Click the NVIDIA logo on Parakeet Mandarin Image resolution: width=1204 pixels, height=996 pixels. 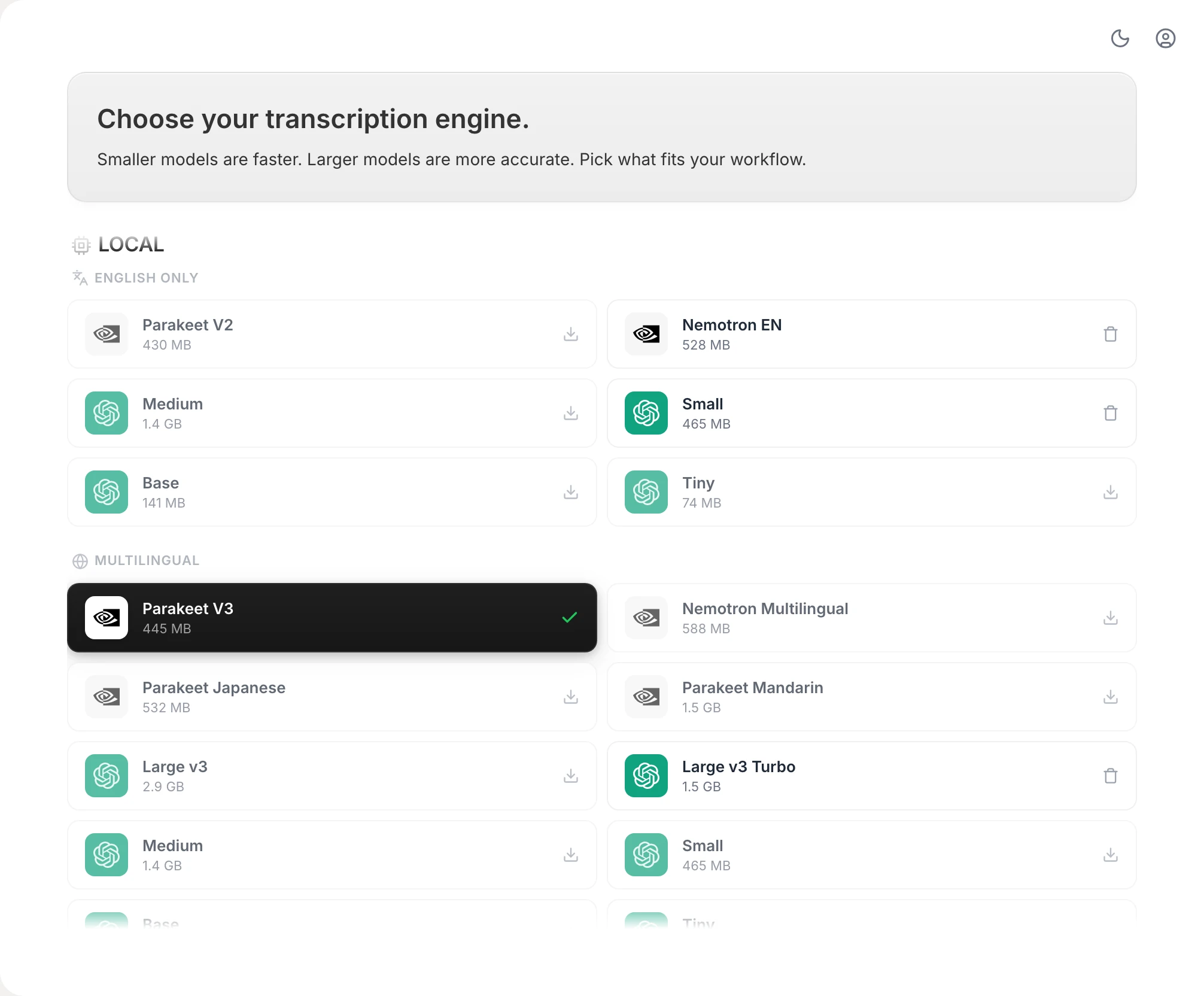coord(646,697)
